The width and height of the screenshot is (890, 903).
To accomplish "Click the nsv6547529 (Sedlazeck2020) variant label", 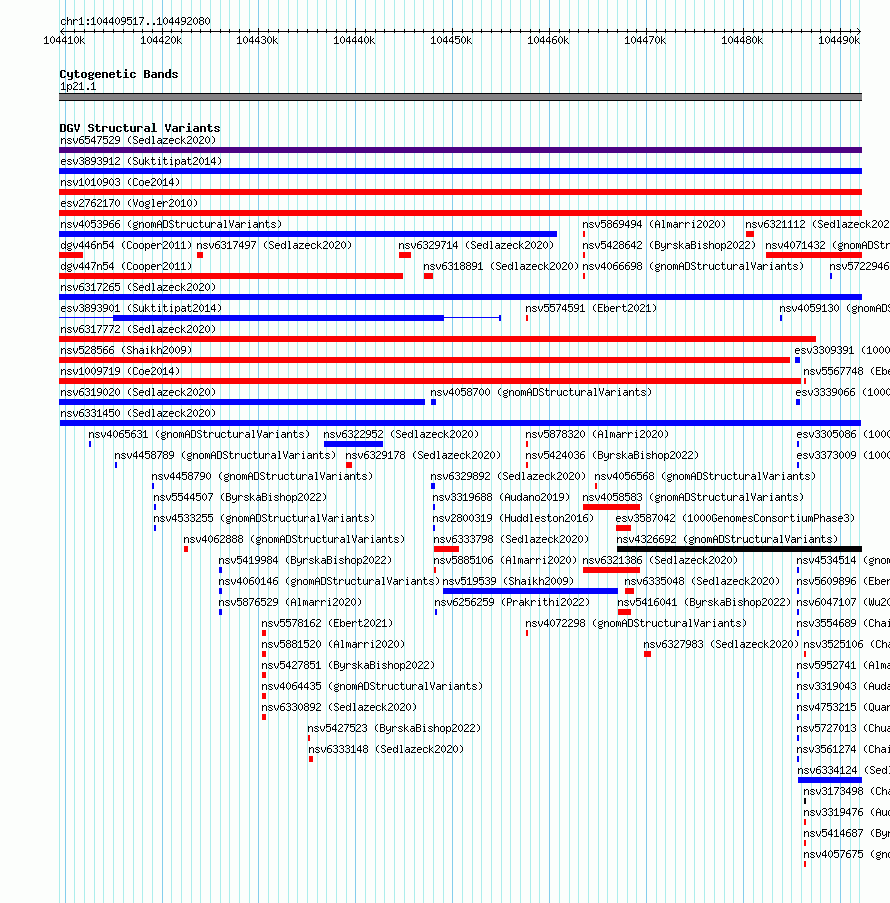I will pyautogui.click(x=138, y=140).
